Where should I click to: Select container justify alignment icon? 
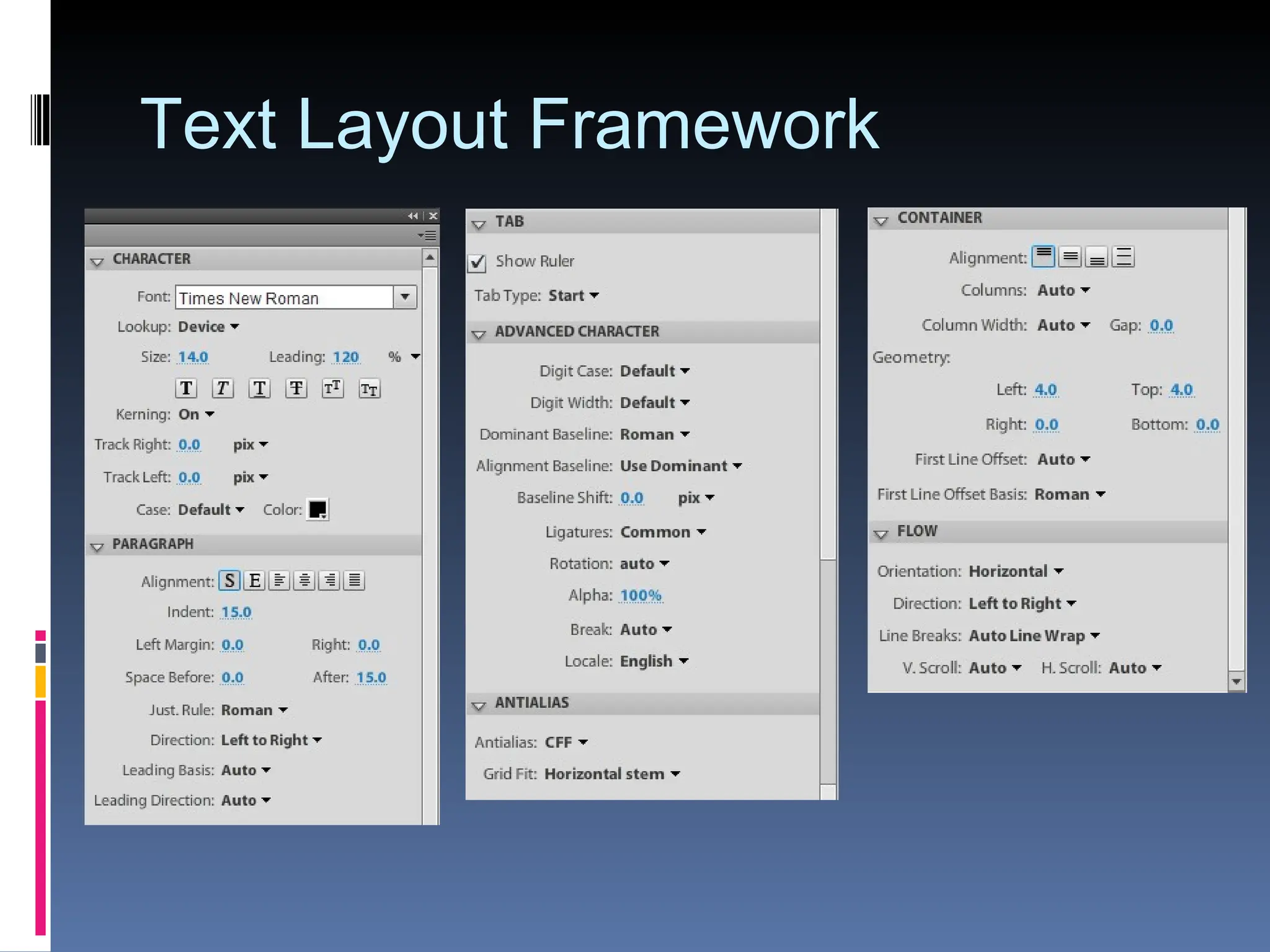coord(1124,256)
